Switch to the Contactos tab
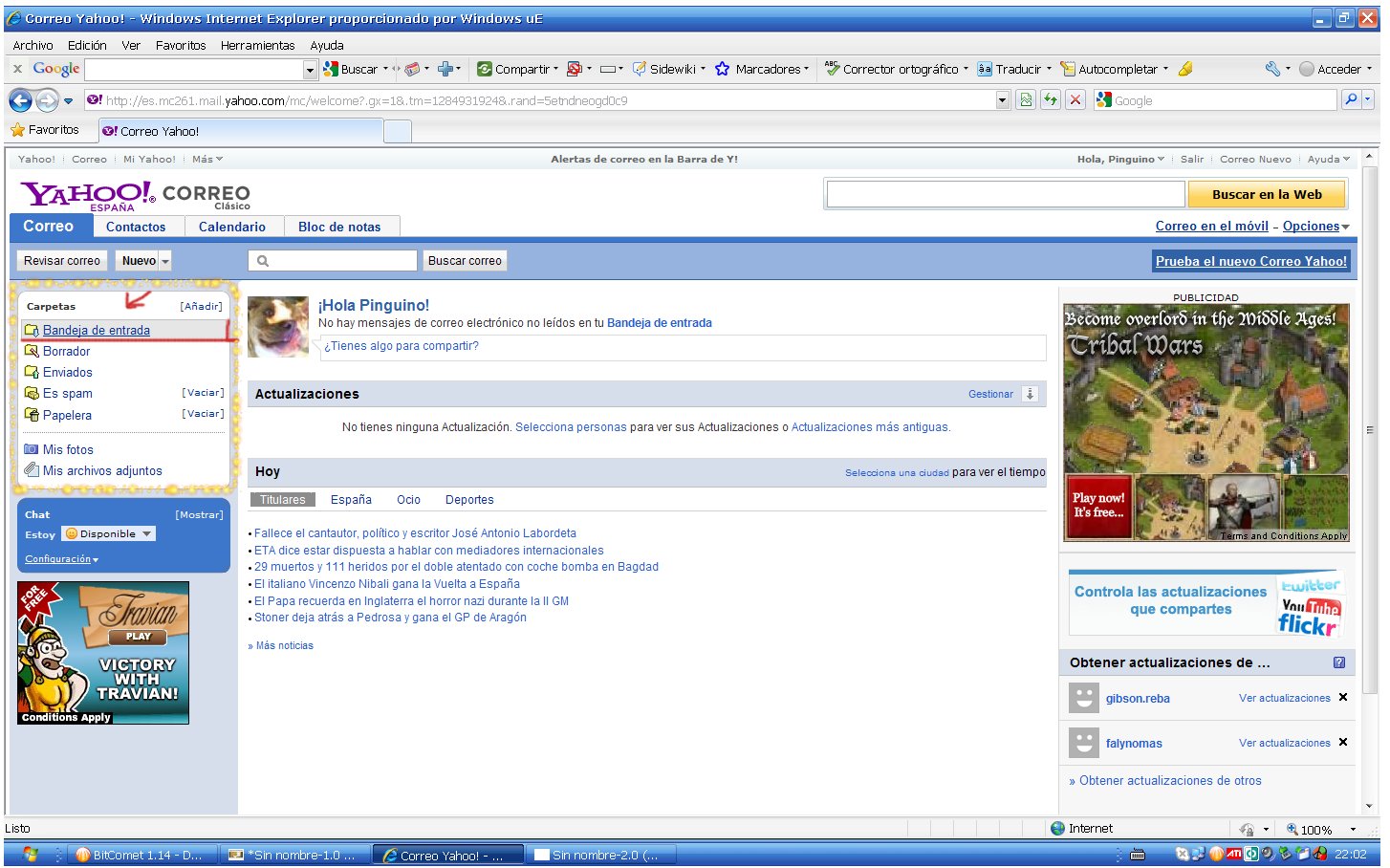1390x868 pixels. coord(136,227)
